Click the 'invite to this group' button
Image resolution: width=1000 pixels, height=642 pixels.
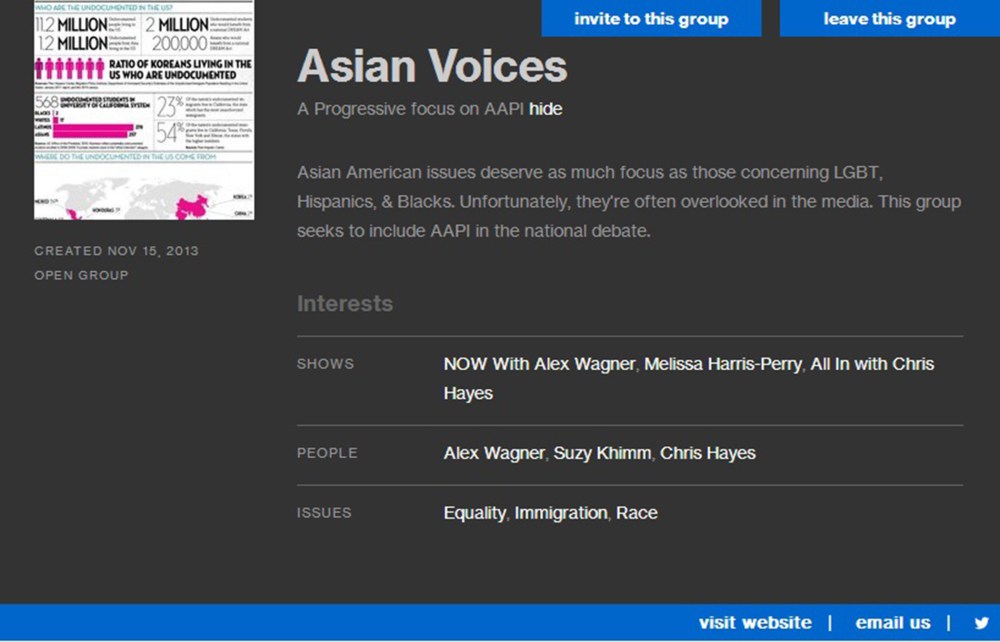[x=651, y=19]
